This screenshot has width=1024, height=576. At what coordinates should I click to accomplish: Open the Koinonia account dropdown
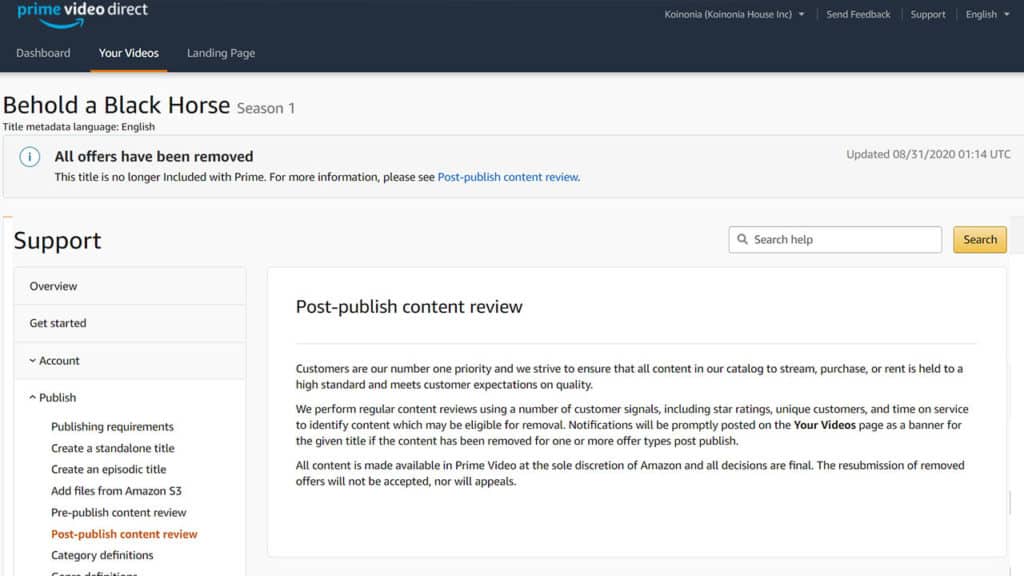pos(734,14)
